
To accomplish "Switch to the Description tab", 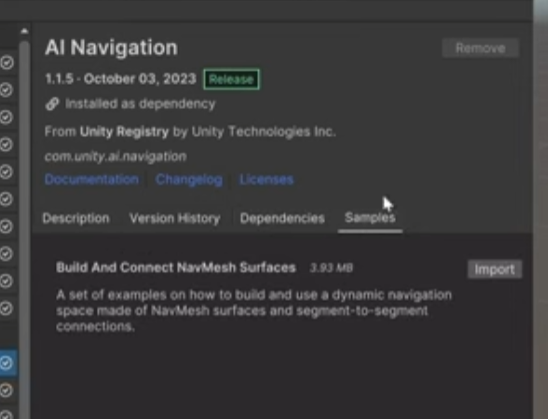I will pyautogui.click(x=76, y=218).
